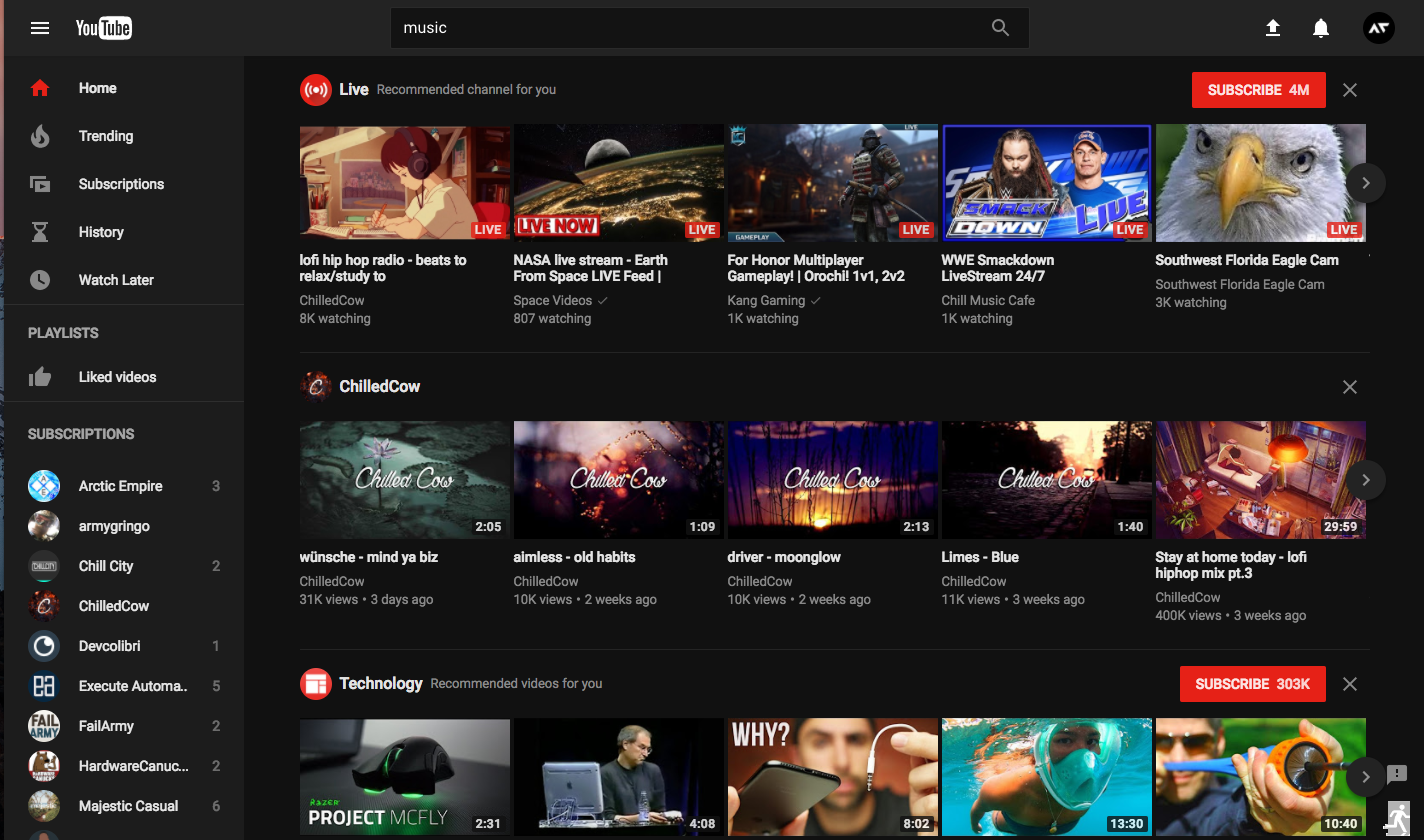Show more Live videos with arrow
Image resolution: width=1424 pixels, height=840 pixels.
[1366, 183]
